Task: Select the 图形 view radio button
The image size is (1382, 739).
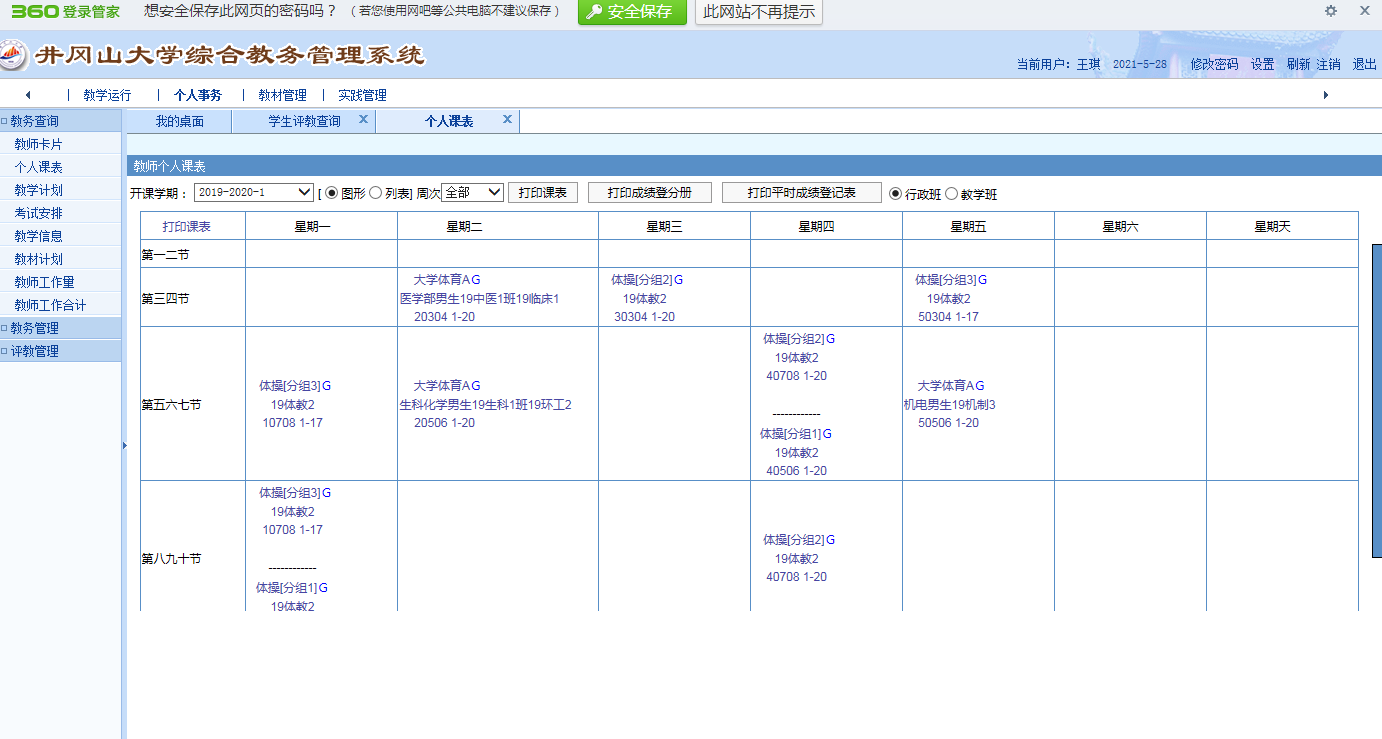Action: click(332, 193)
